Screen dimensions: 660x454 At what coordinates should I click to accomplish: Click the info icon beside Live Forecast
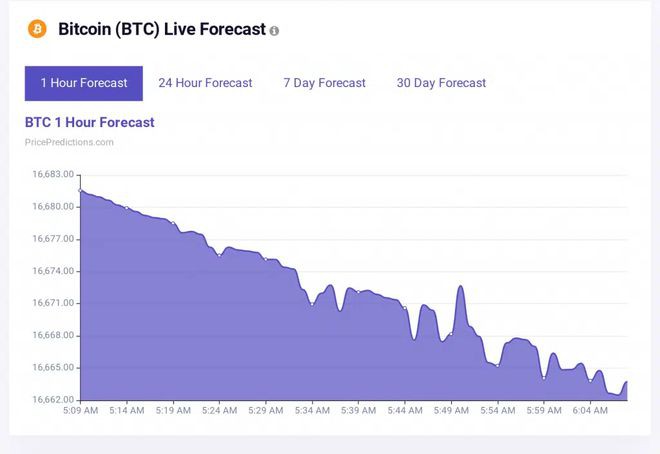coord(275,31)
